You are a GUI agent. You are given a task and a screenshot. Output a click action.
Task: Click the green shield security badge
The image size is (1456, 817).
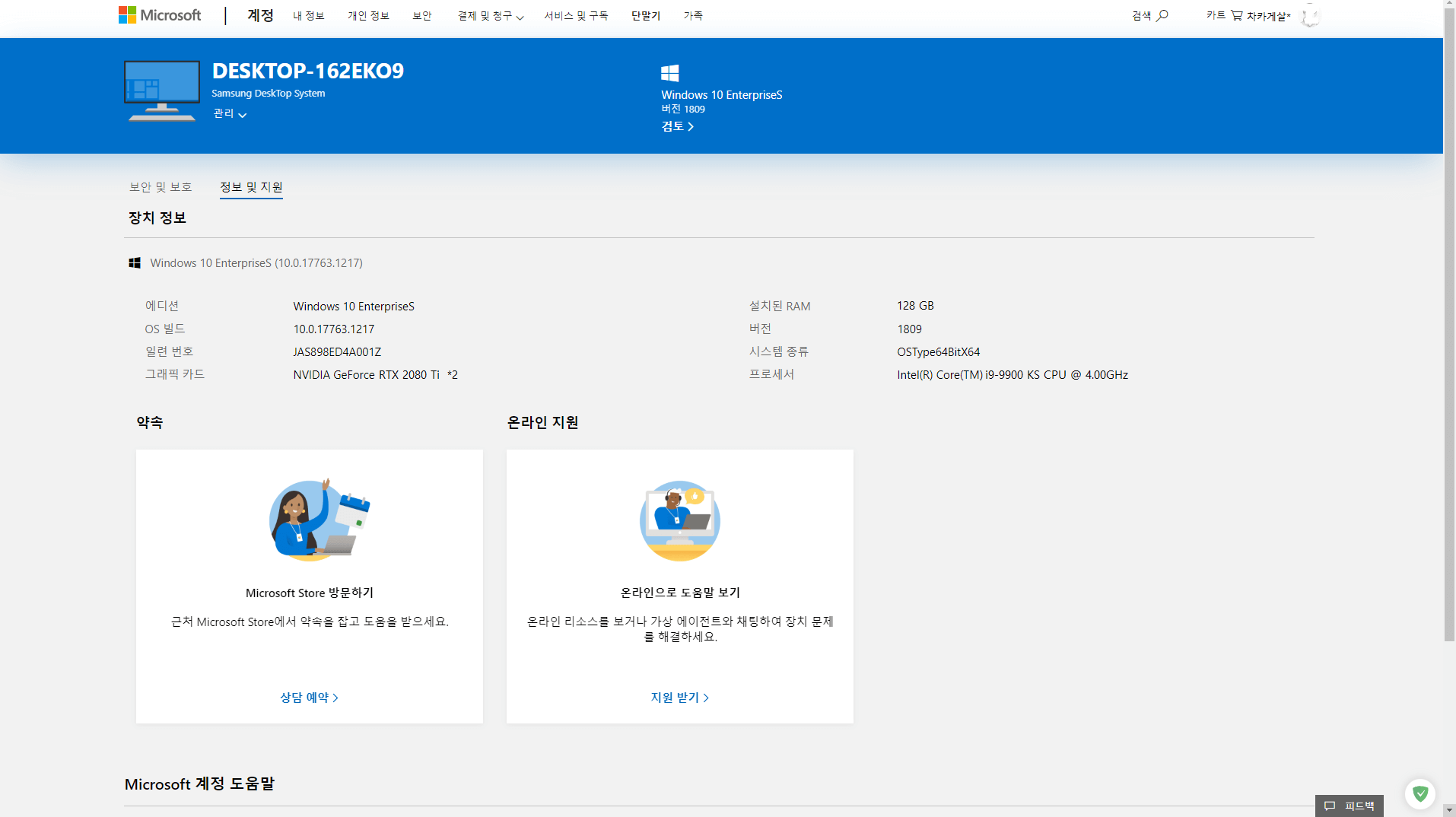[1419, 793]
